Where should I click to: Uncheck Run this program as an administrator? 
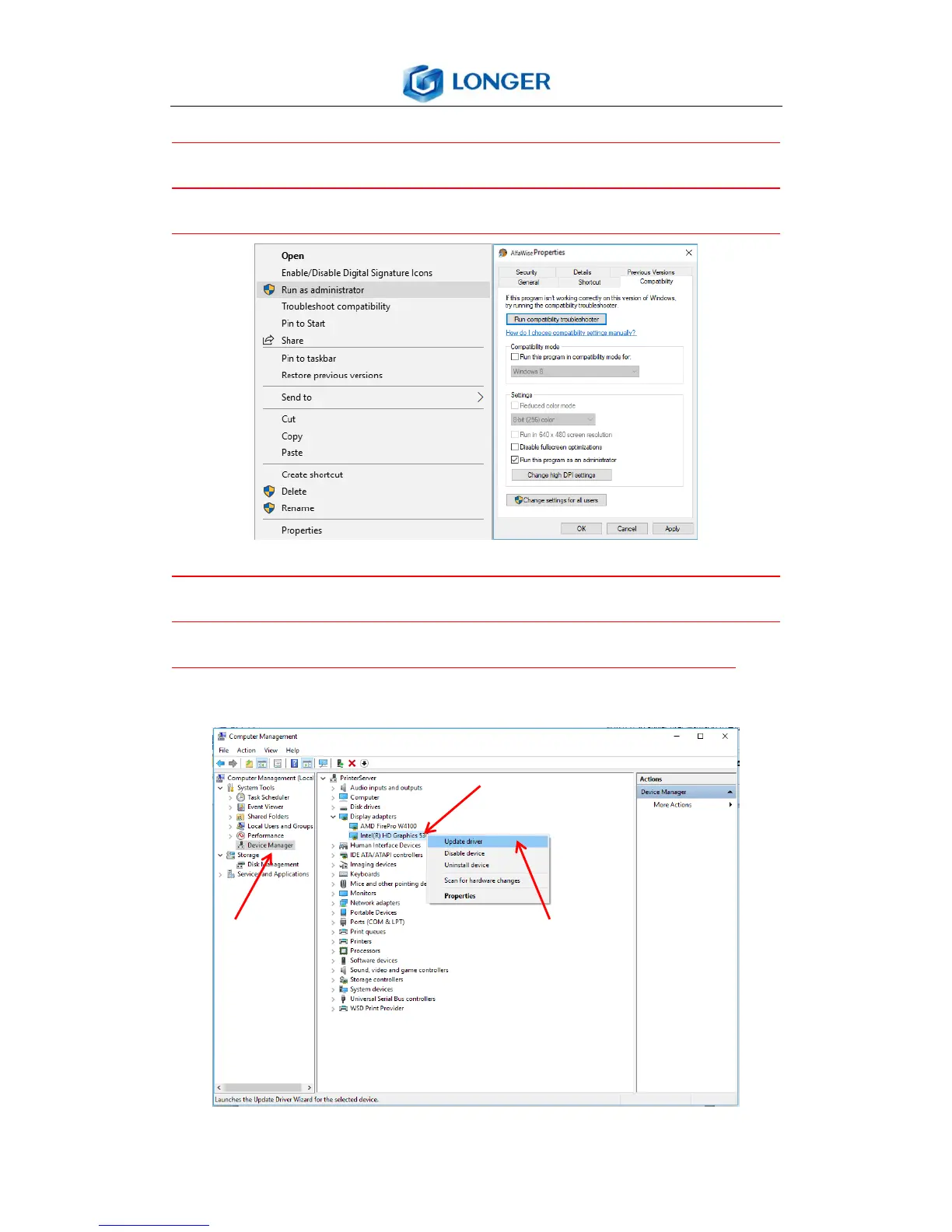(514, 460)
